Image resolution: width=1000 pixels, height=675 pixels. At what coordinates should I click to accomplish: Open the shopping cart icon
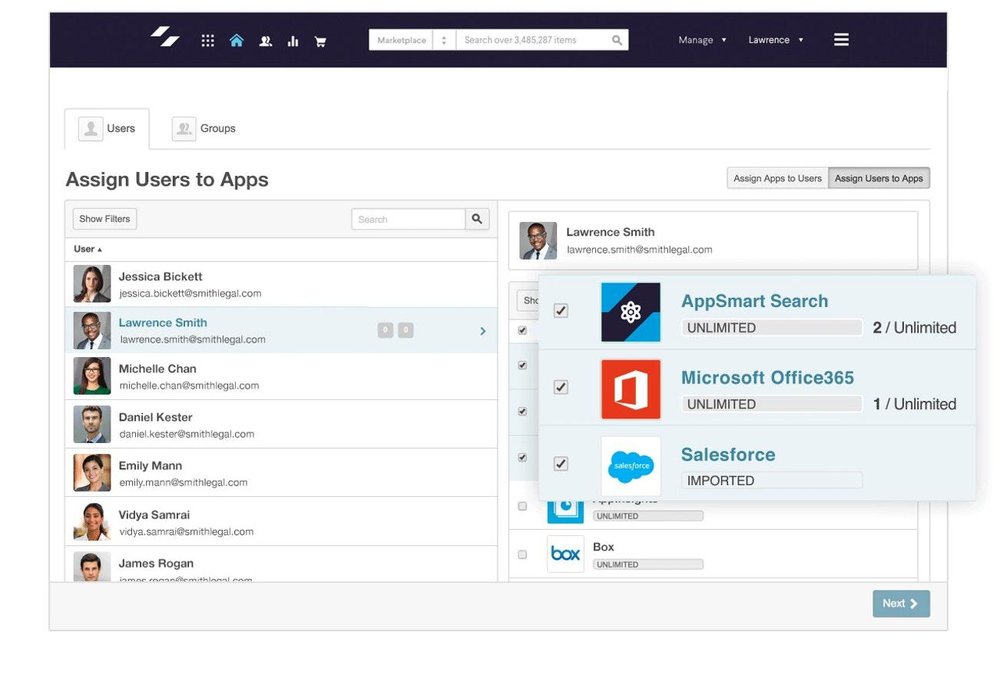[320, 41]
